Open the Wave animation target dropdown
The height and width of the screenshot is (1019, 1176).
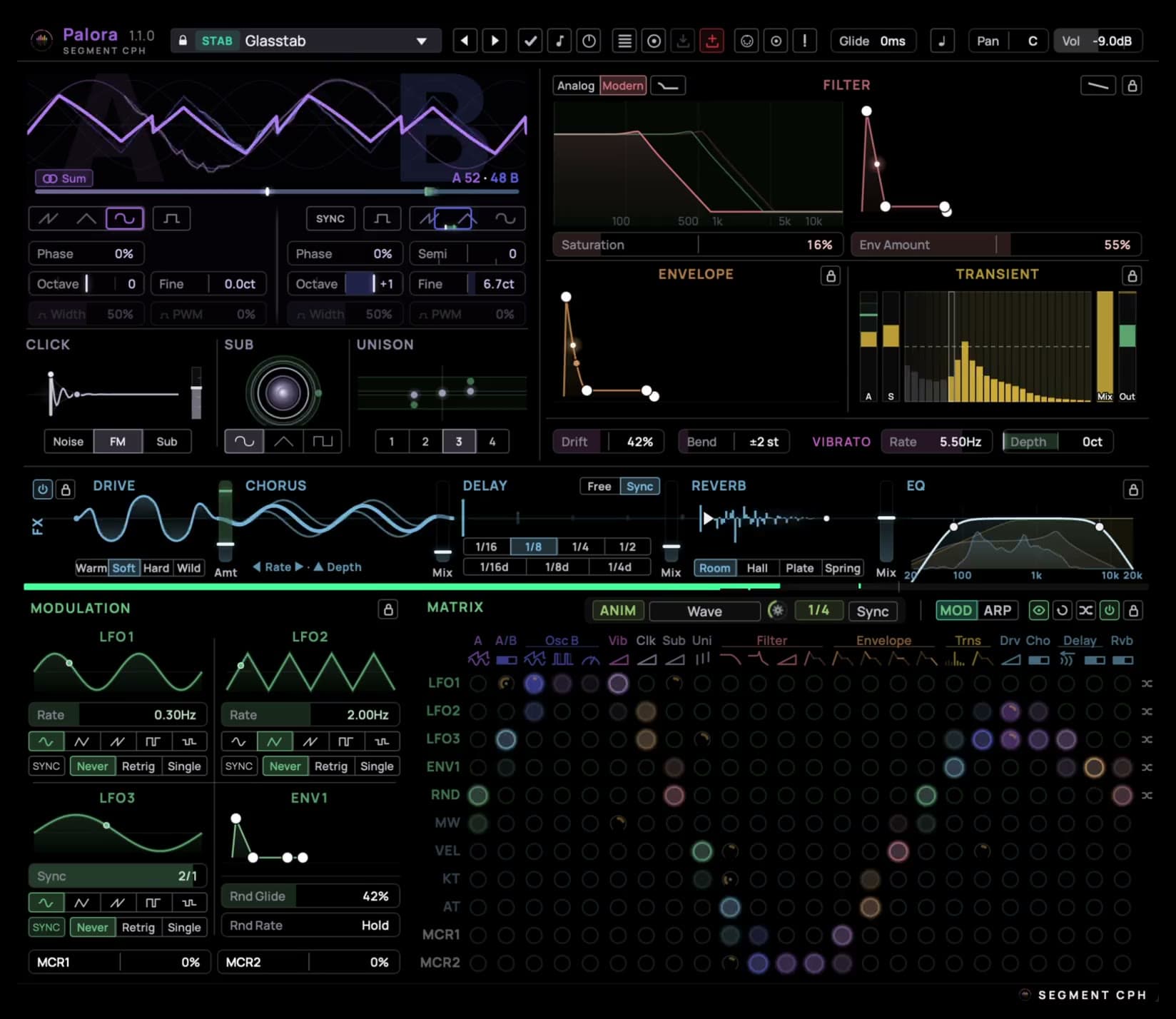click(x=704, y=611)
